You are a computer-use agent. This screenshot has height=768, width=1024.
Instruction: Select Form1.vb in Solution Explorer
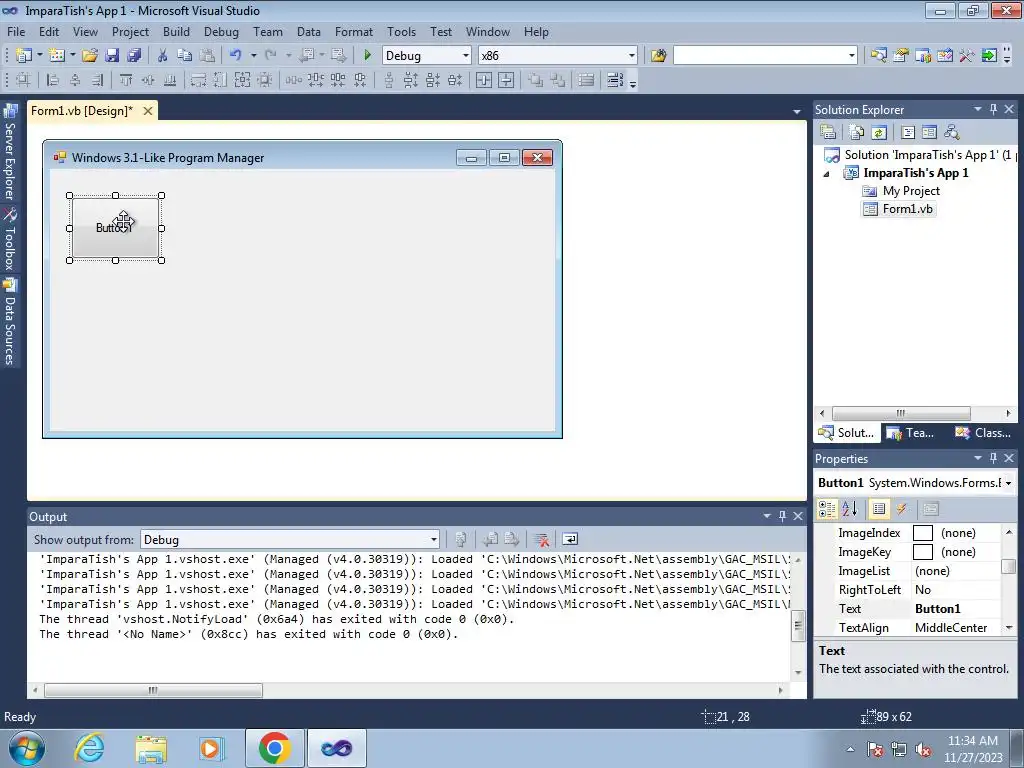pos(899,209)
